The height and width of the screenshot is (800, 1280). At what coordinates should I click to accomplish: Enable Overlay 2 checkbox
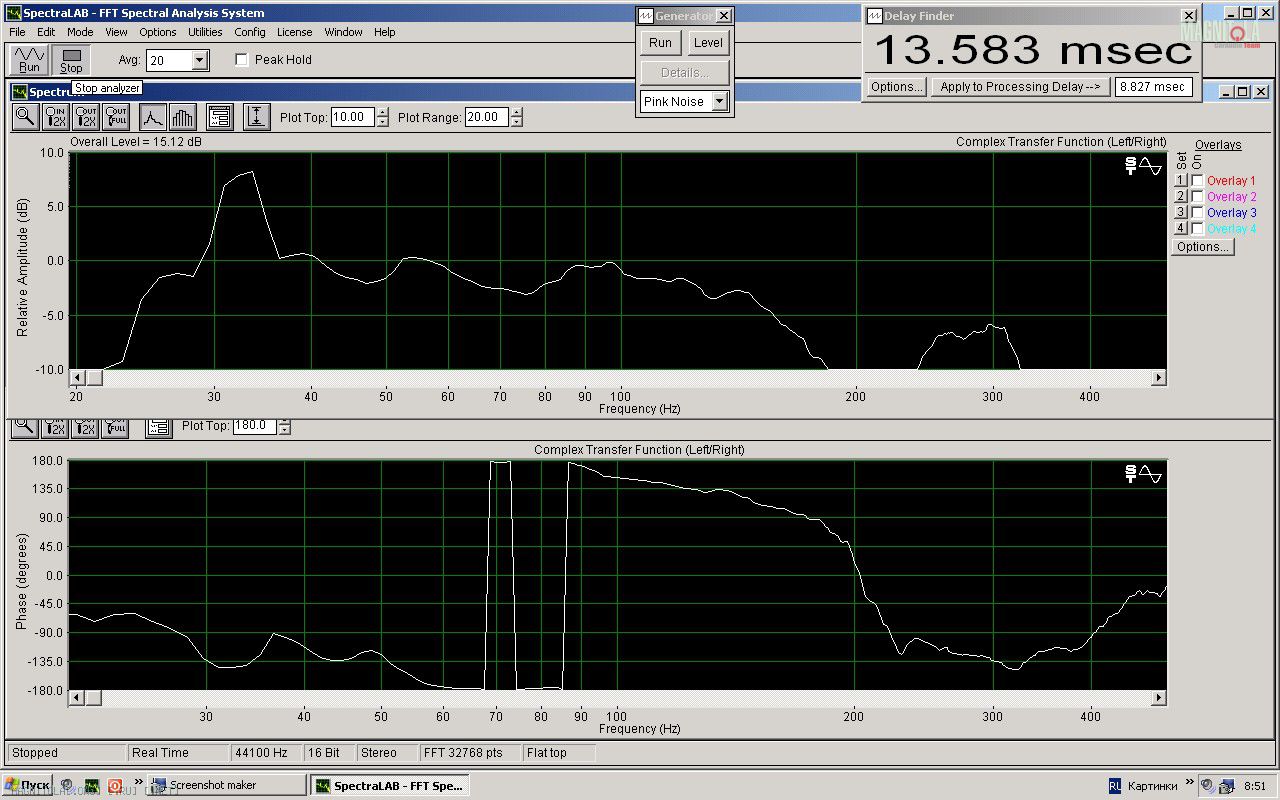coord(1197,197)
